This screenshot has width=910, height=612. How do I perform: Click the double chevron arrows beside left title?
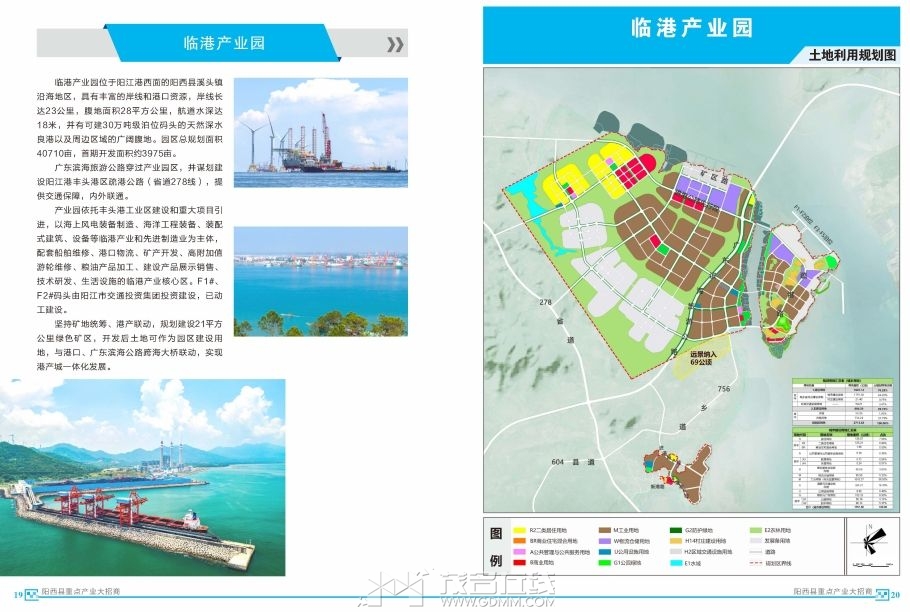click(x=395, y=44)
